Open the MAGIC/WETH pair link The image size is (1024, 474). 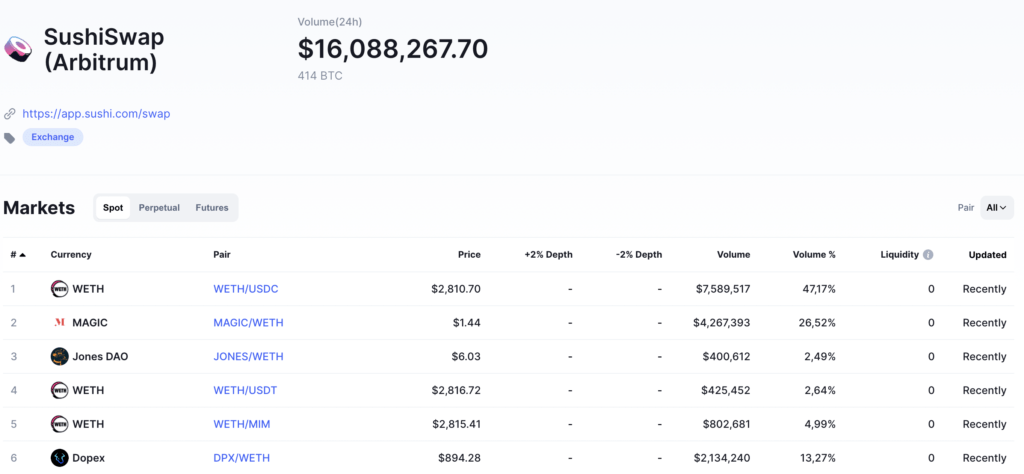248,323
